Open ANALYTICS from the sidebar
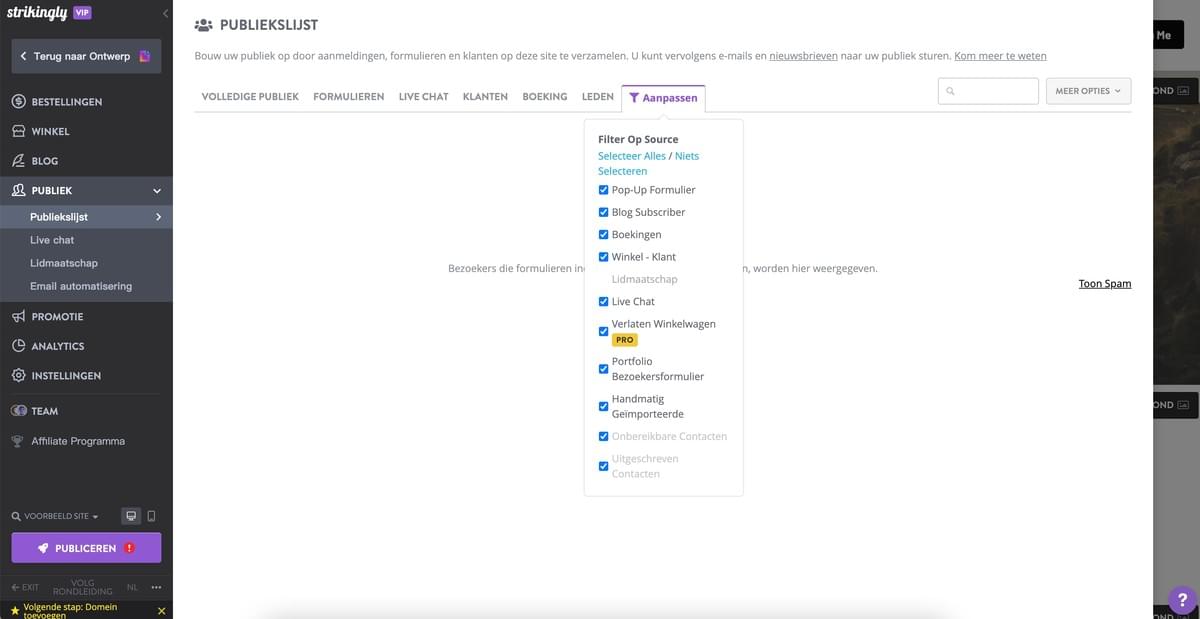 pyautogui.click(x=17, y=345)
